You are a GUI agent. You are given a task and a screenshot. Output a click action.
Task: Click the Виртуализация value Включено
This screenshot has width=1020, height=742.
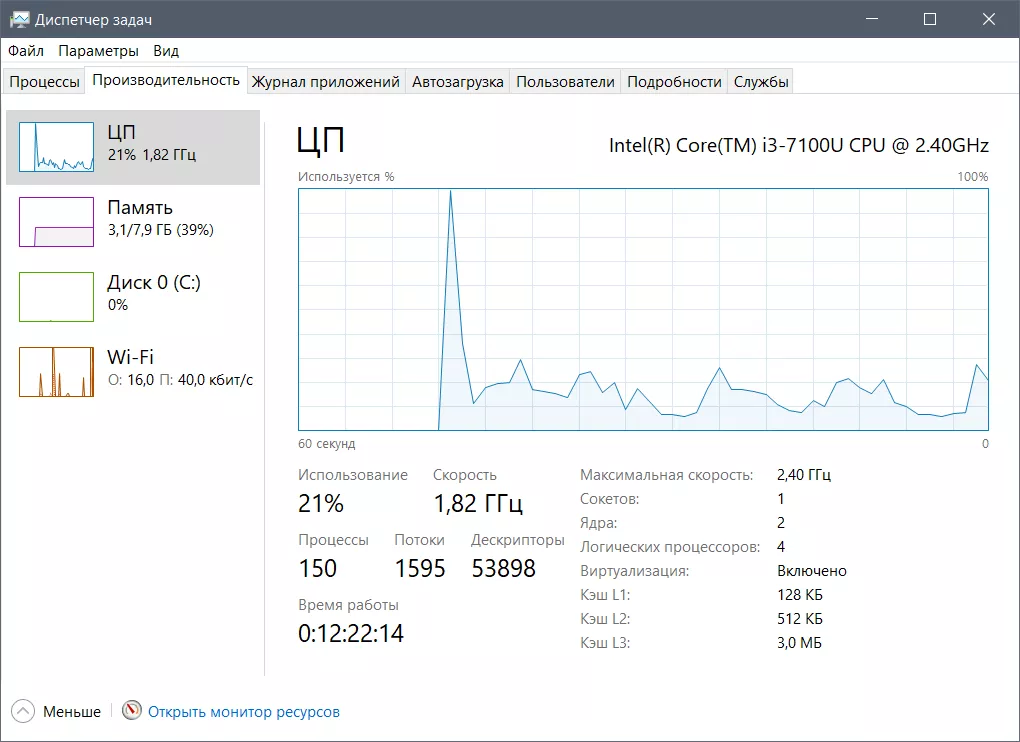click(812, 571)
